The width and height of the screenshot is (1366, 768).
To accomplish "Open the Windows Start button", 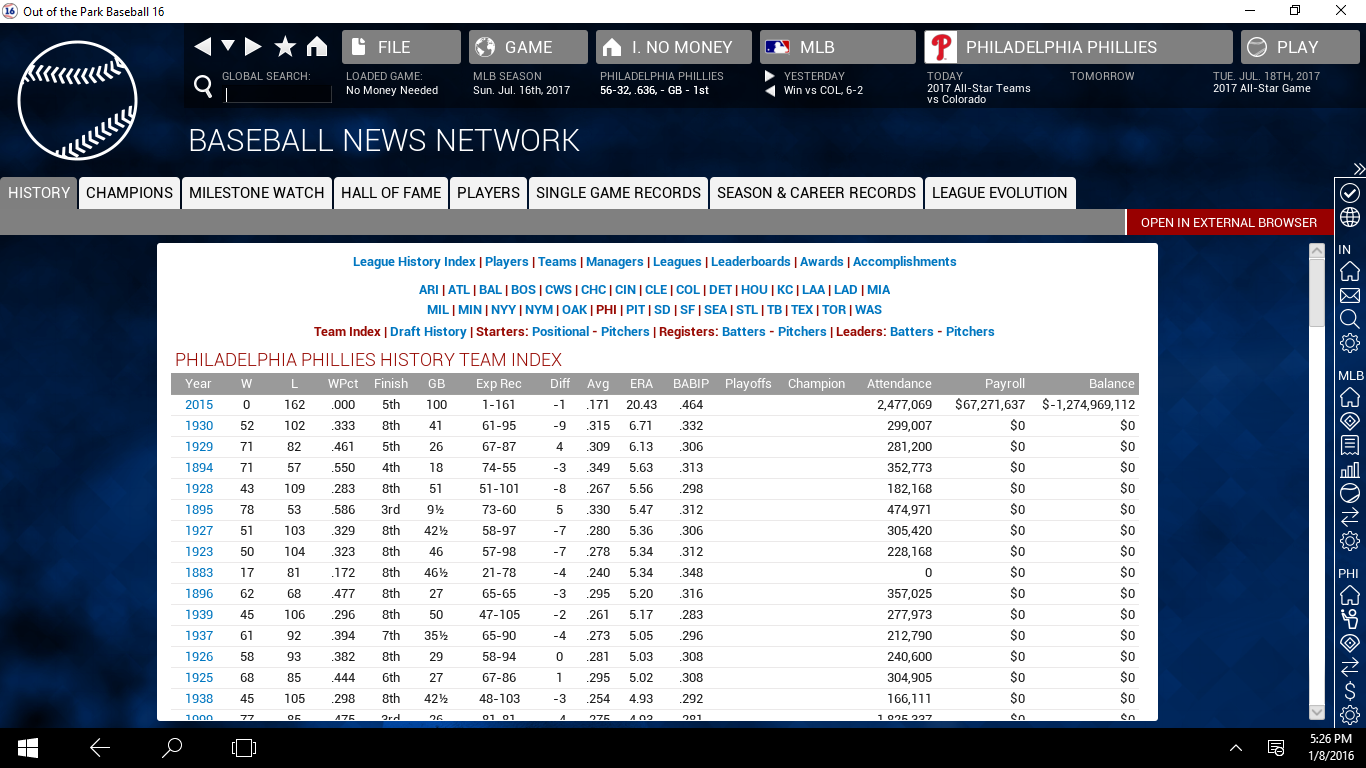I will click(x=27, y=747).
